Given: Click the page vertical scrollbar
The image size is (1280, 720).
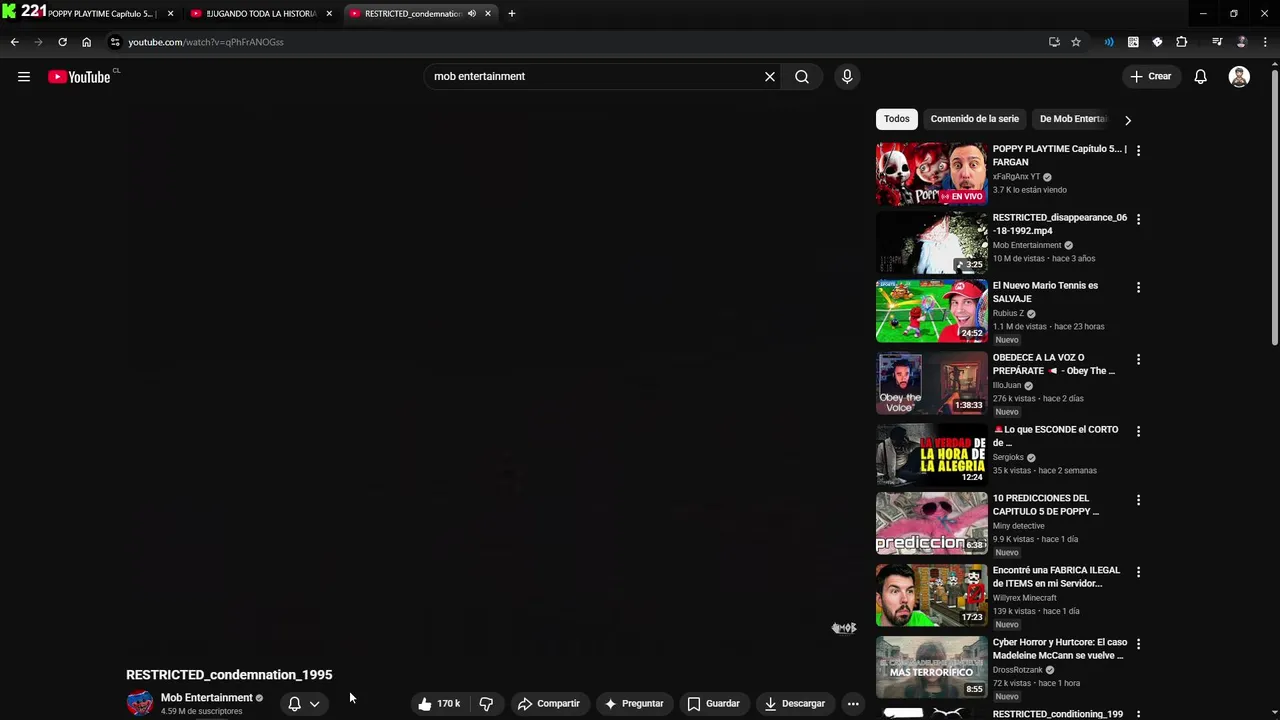Looking at the screenshot, I should point(1274,210).
